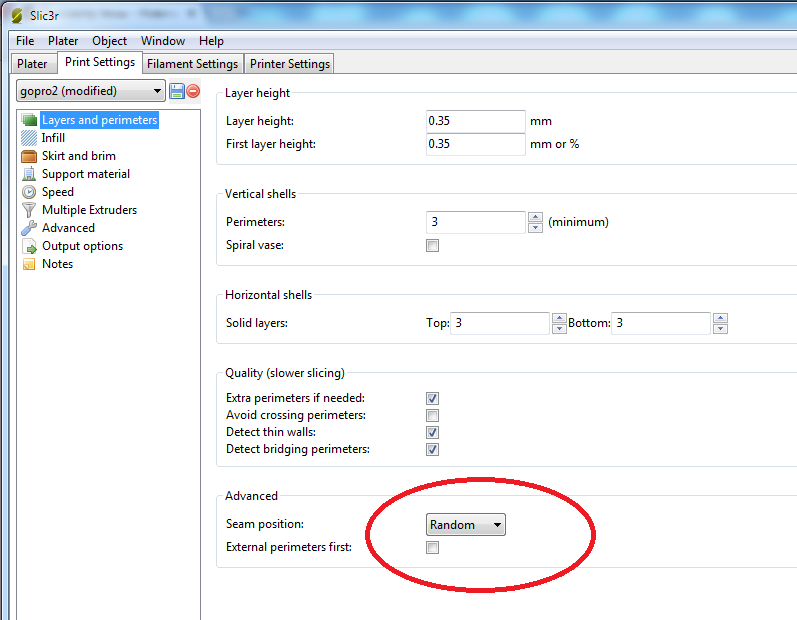Open the Seam position dropdown
Image resolution: width=797 pixels, height=620 pixels.
465,525
